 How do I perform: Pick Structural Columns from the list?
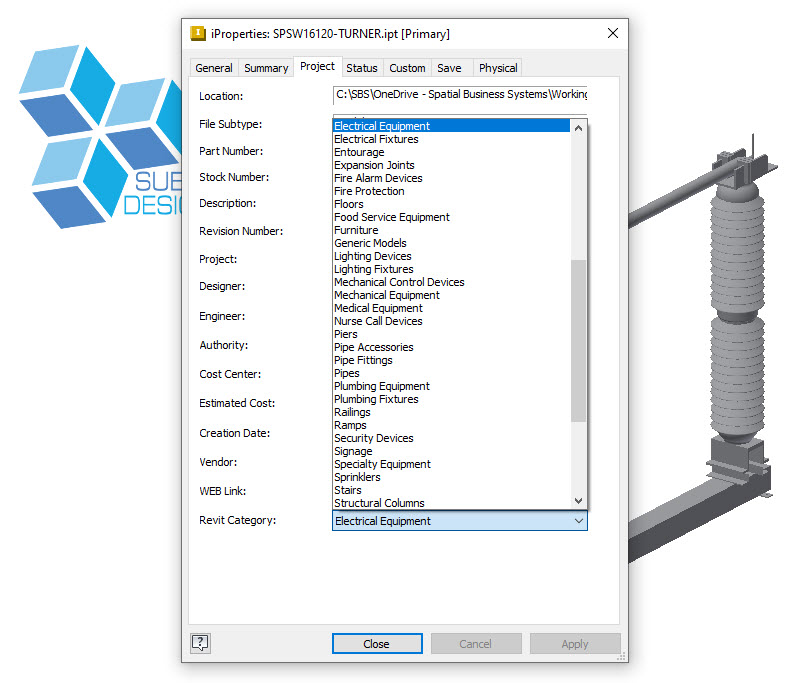tap(379, 503)
